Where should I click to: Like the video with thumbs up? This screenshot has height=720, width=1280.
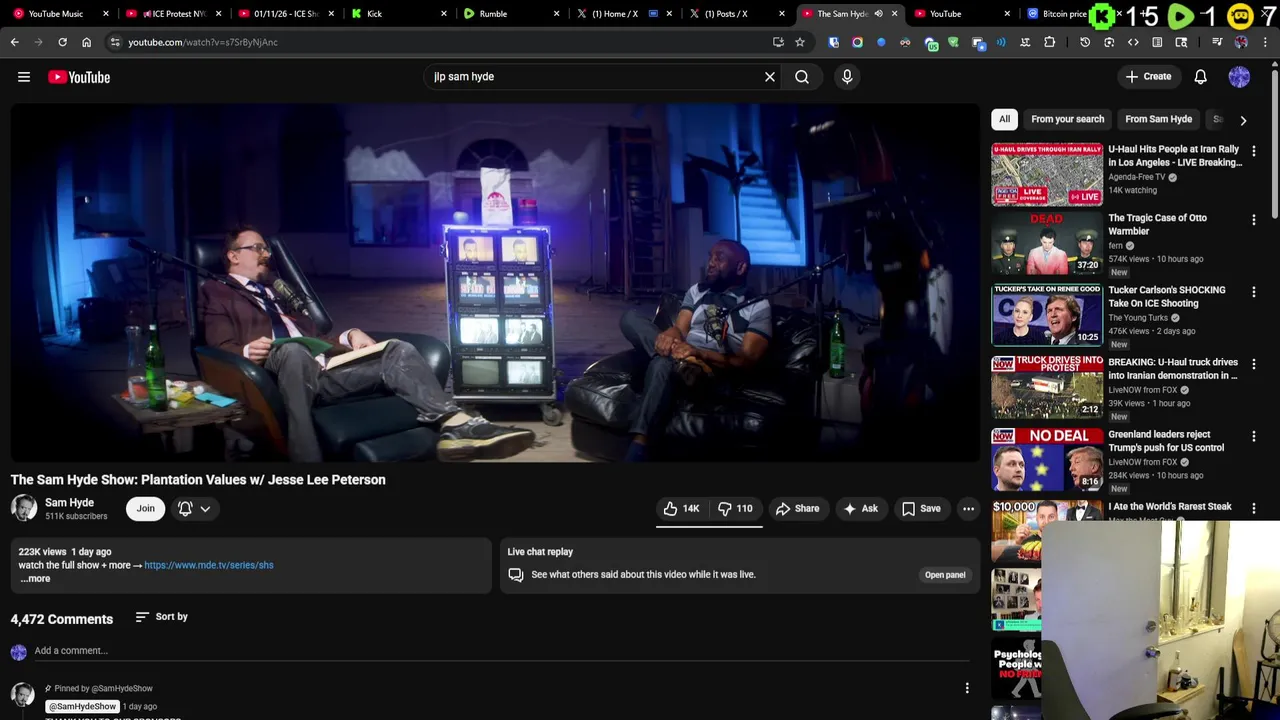pos(681,509)
